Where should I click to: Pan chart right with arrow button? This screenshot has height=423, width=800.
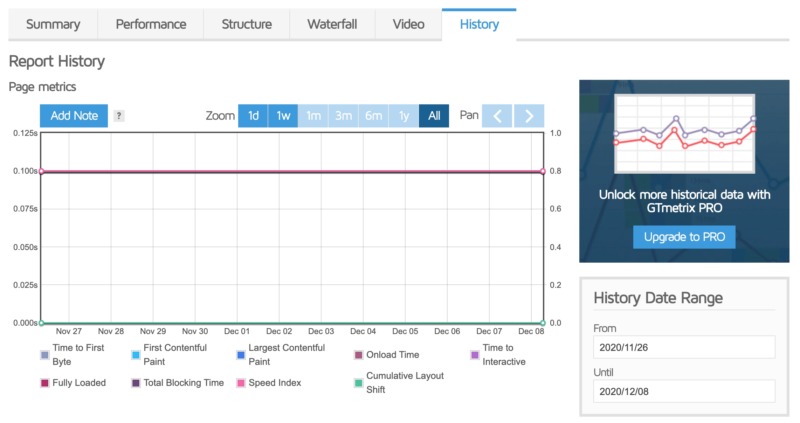[x=530, y=116]
